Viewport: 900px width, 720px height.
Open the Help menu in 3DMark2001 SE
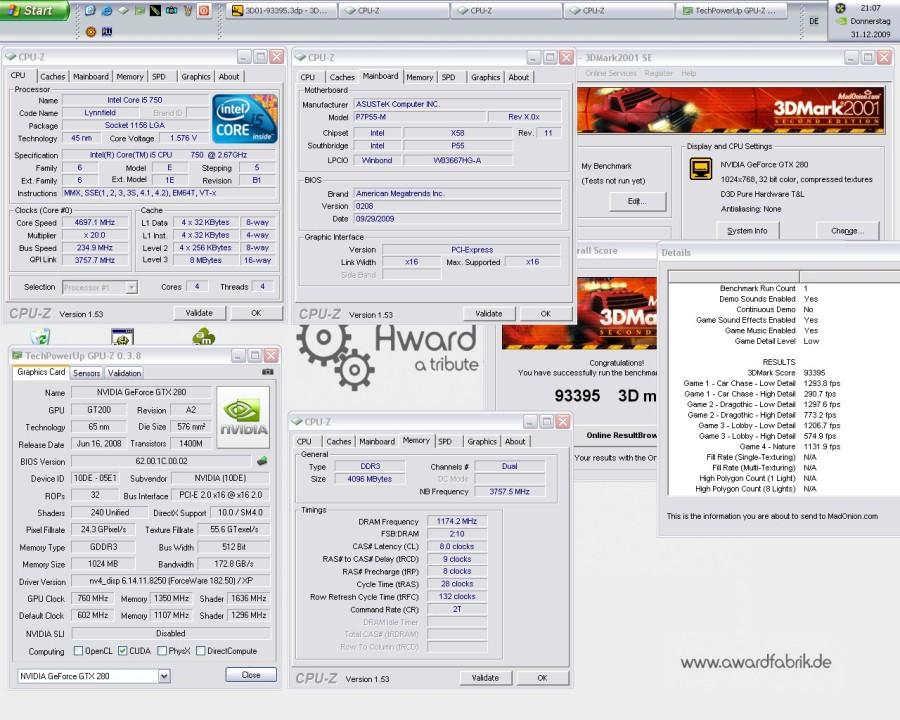click(689, 73)
